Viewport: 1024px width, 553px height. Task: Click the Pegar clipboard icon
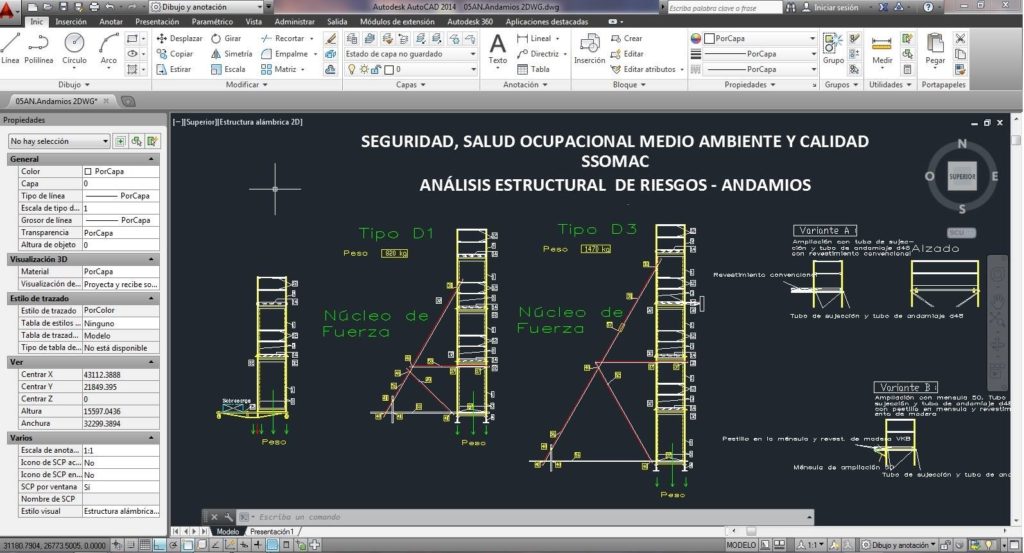point(935,47)
